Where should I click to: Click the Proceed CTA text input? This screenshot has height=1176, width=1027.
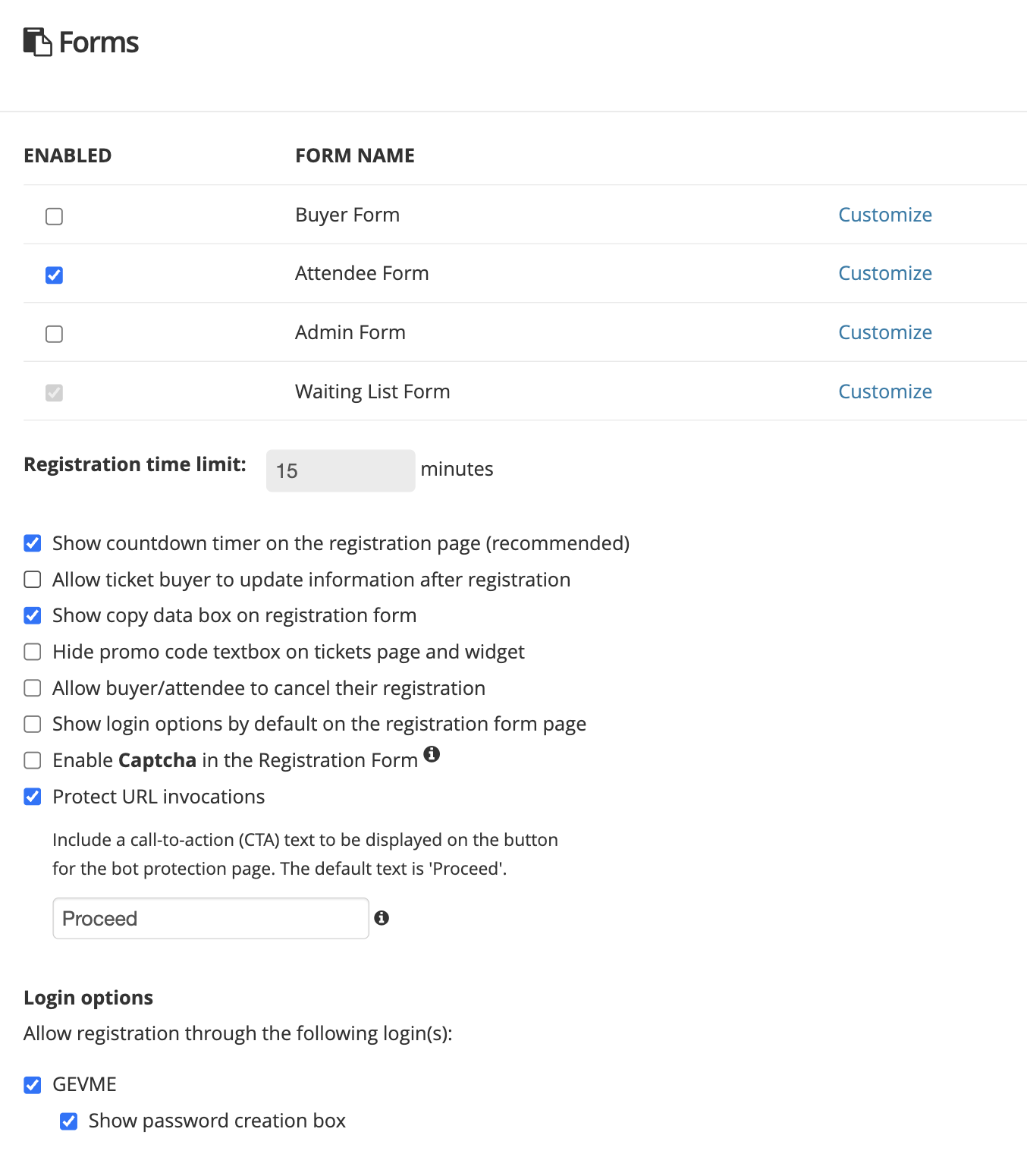coord(210,918)
